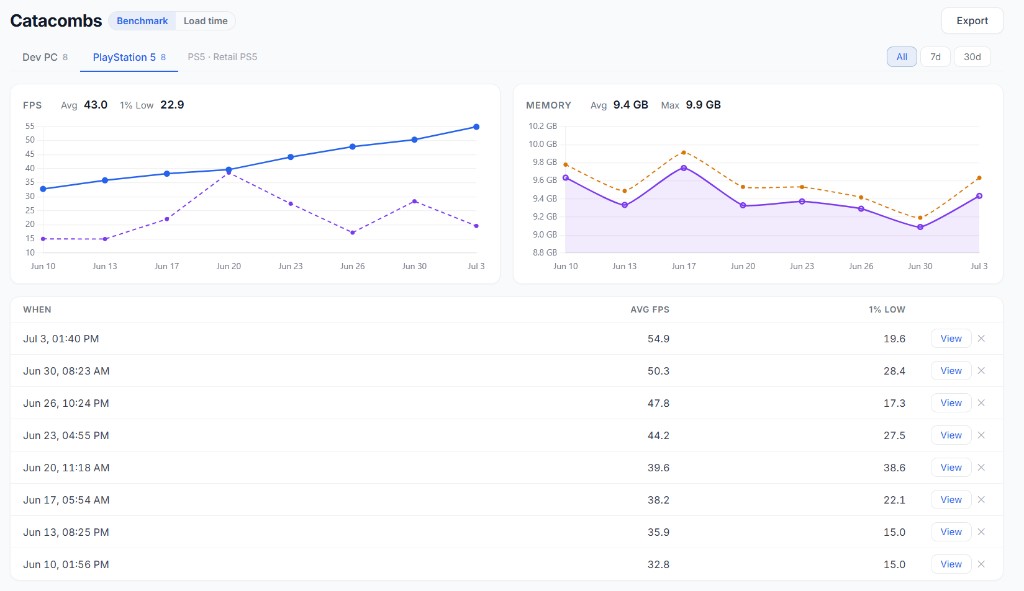Delete the Jul 3, 01:40 PM run
The width and height of the screenshot is (1024, 591).
[x=981, y=338]
